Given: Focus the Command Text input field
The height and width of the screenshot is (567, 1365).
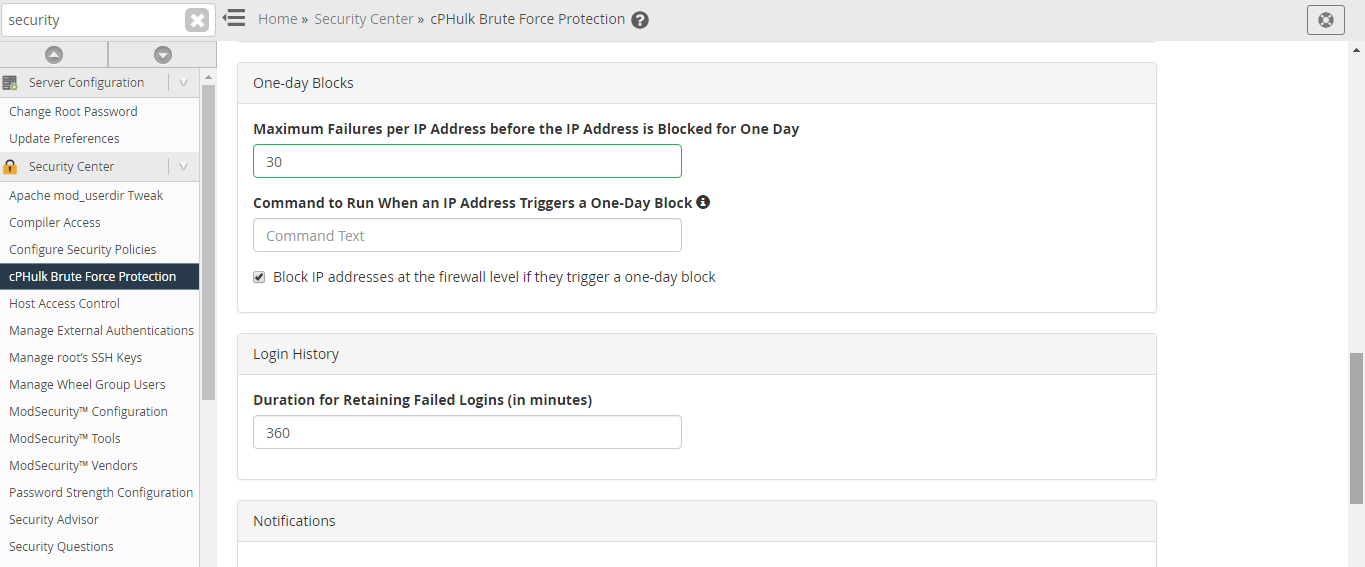Looking at the screenshot, I should point(467,236).
